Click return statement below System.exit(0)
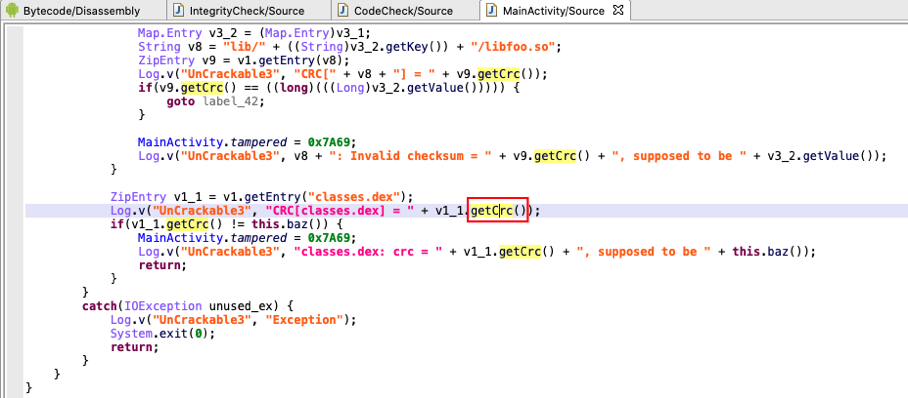 (134, 347)
